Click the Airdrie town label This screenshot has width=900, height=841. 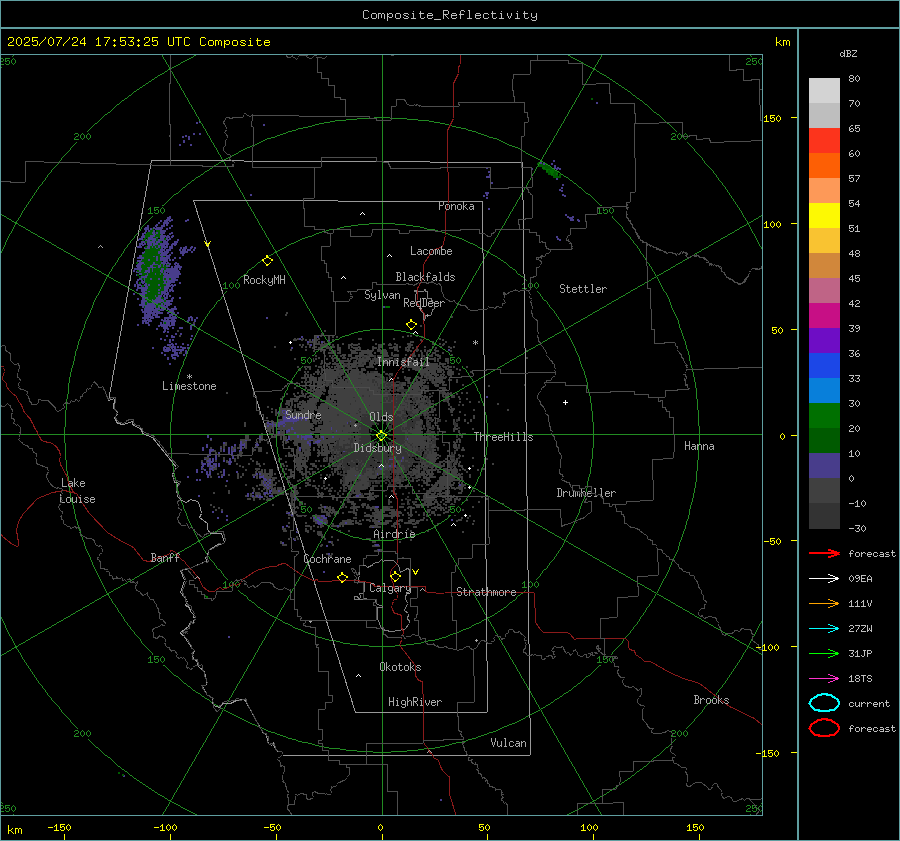pos(394,534)
